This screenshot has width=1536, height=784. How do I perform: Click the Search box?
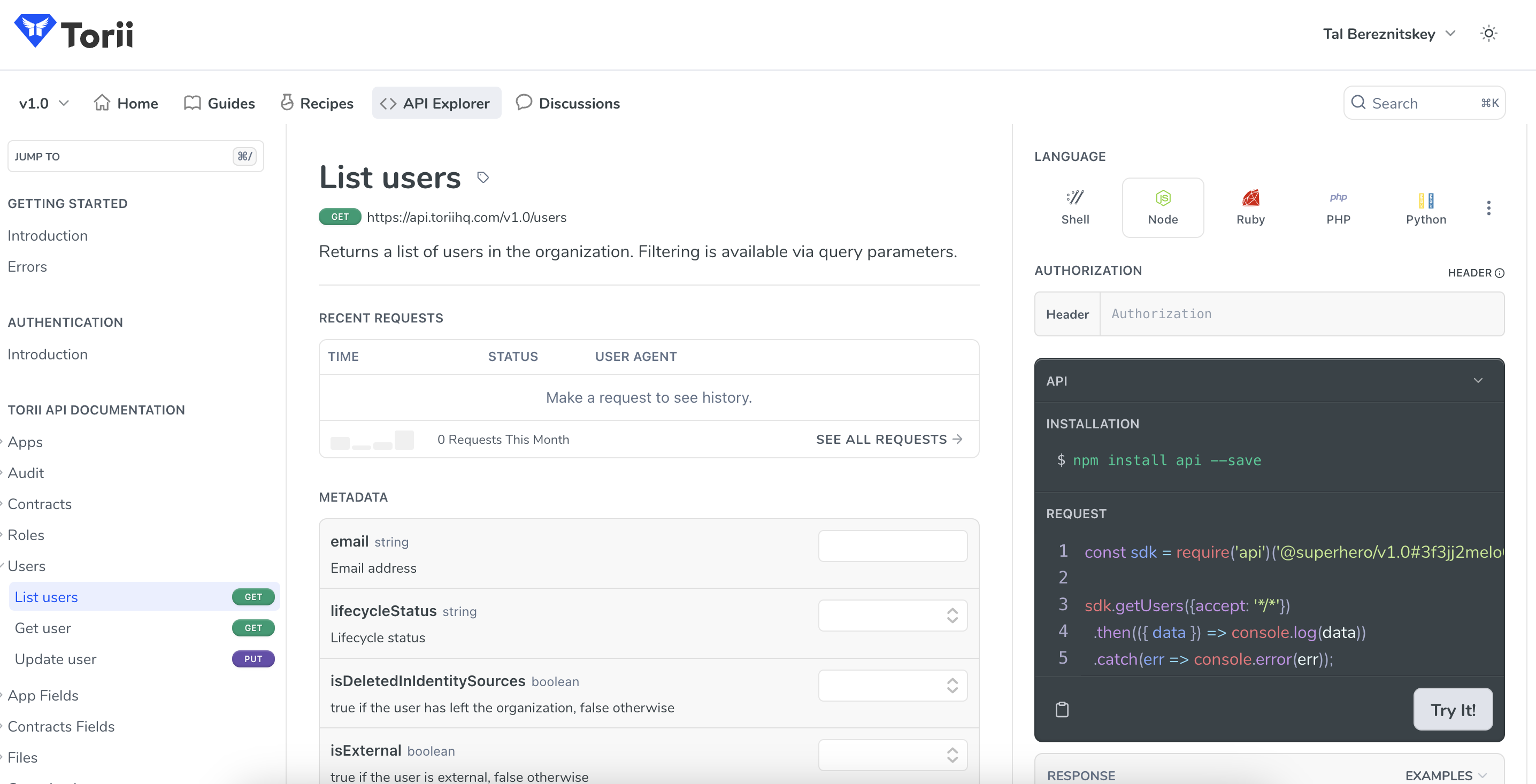pos(1424,103)
